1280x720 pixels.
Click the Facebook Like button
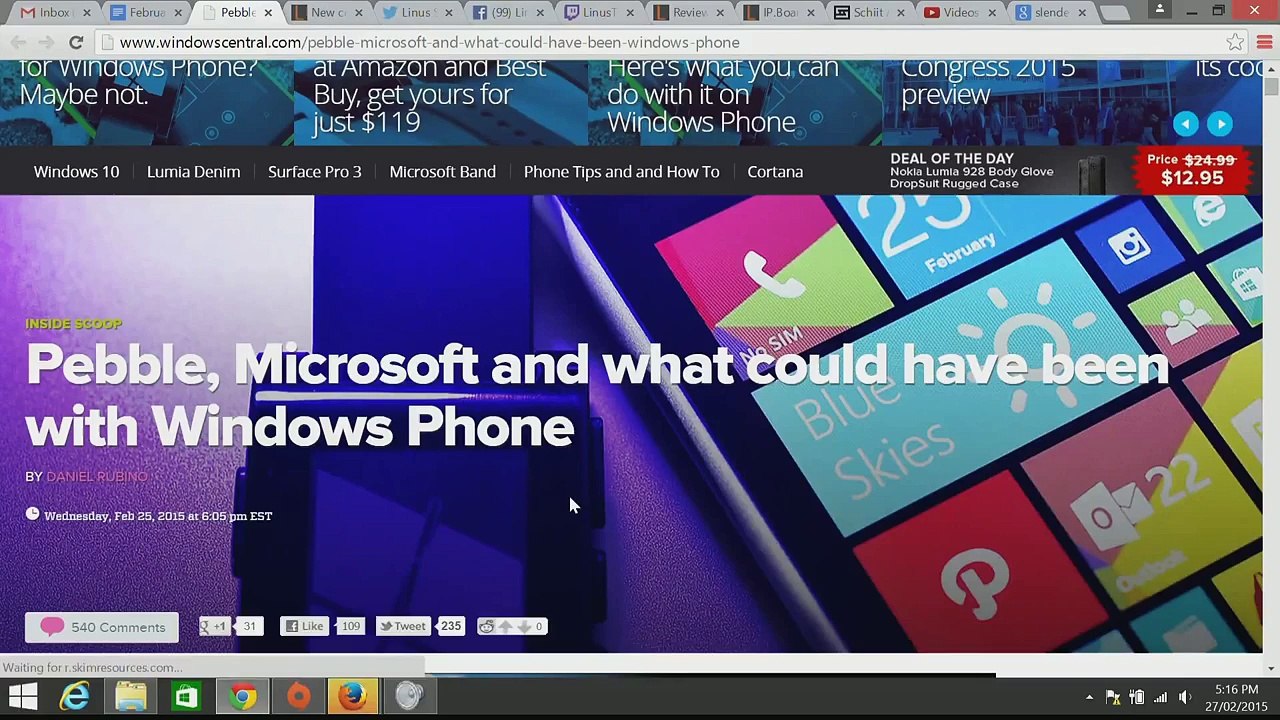(x=305, y=627)
